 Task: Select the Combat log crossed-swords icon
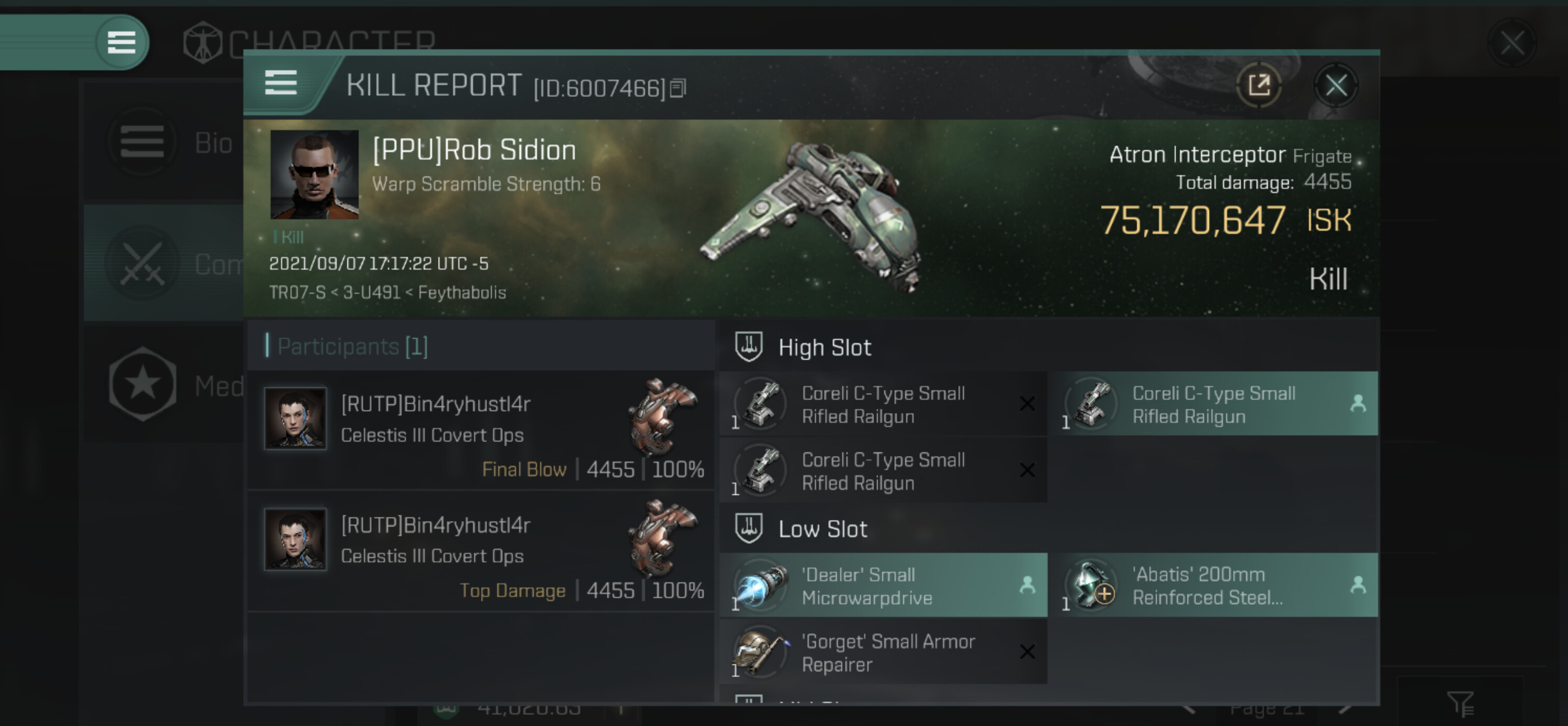click(142, 264)
